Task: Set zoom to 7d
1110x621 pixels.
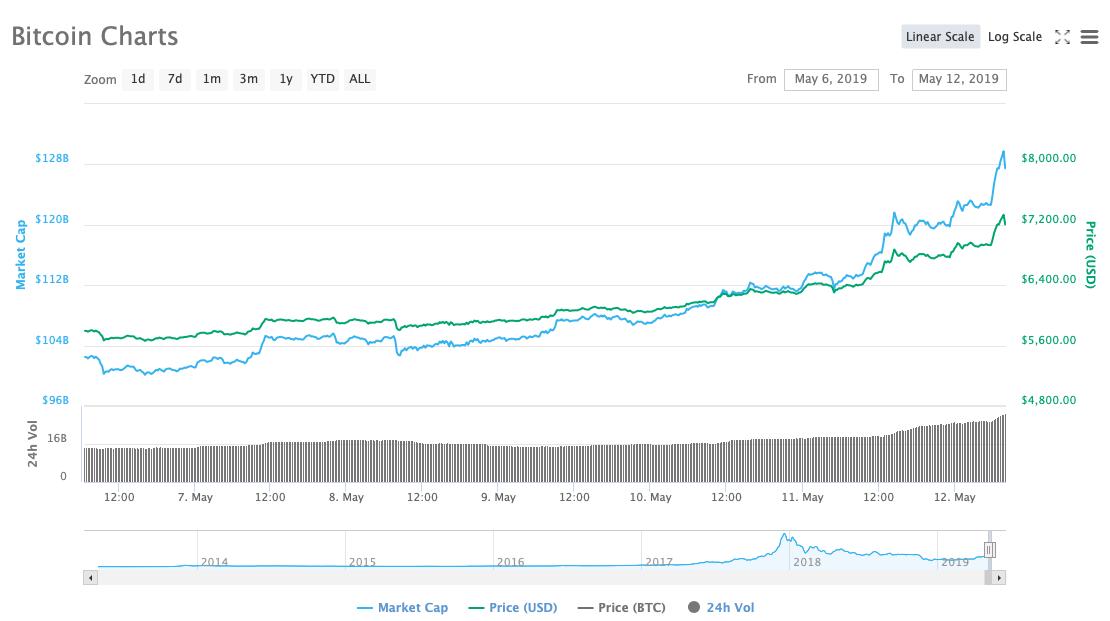Action: 175,79
